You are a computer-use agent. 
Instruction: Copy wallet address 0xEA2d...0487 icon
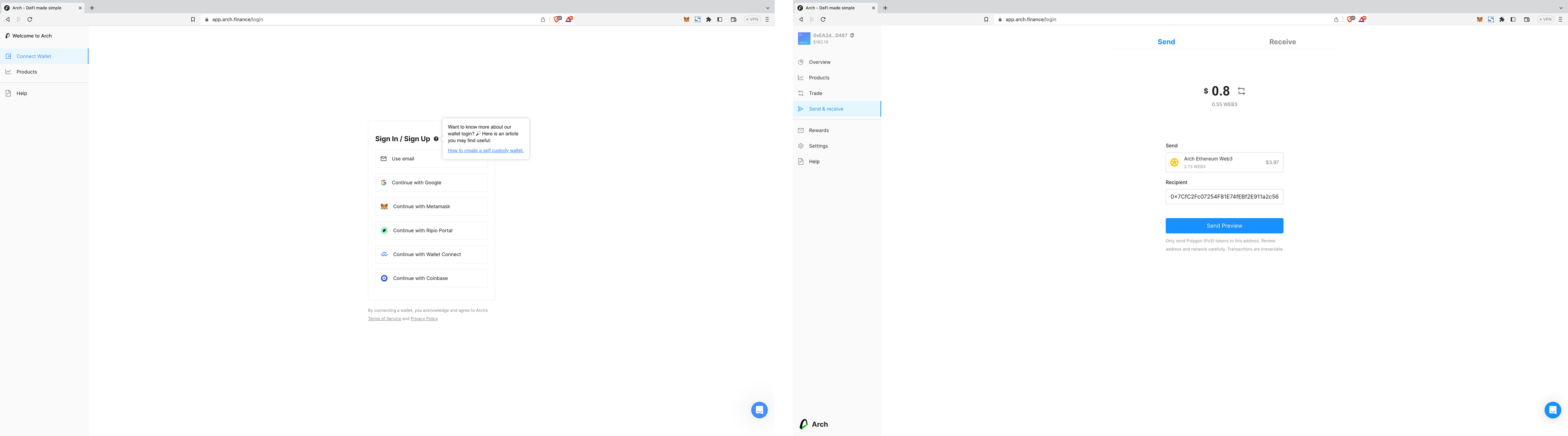(852, 35)
